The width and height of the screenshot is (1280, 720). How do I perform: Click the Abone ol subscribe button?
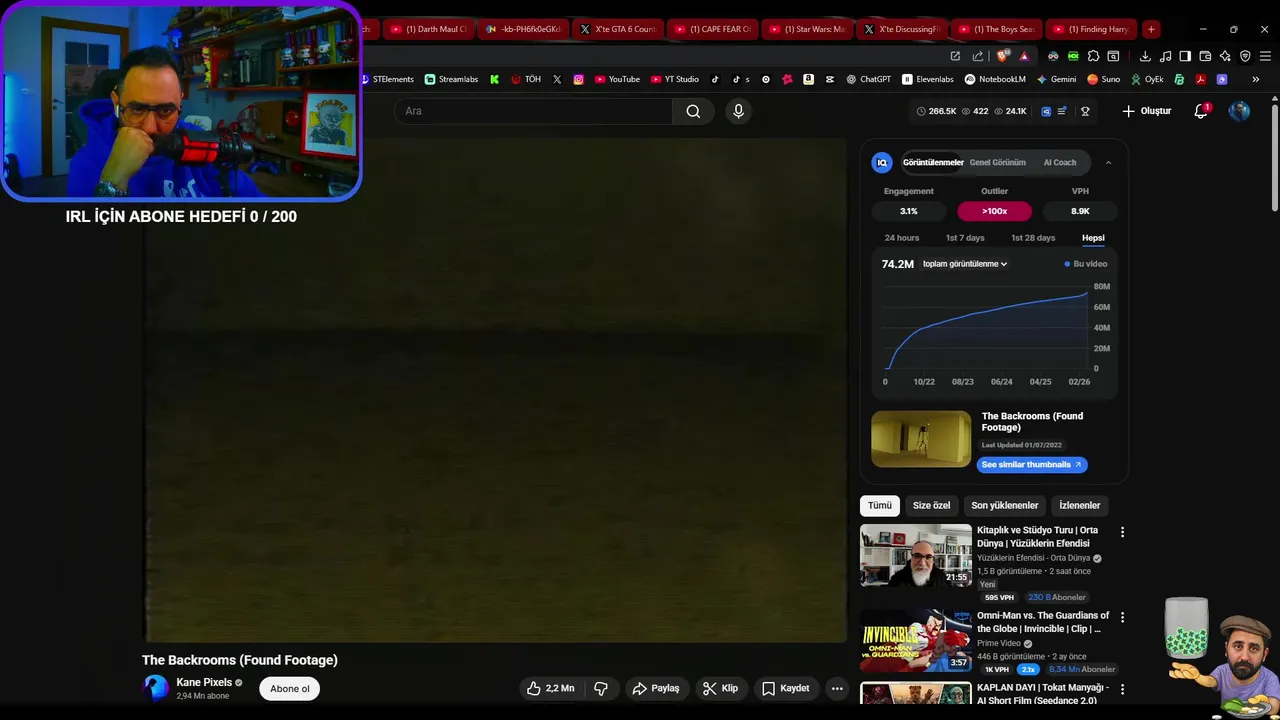(x=290, y=688)
